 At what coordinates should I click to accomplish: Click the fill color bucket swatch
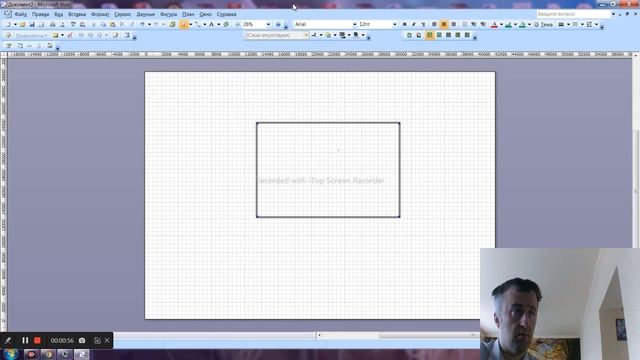point(522,24)
